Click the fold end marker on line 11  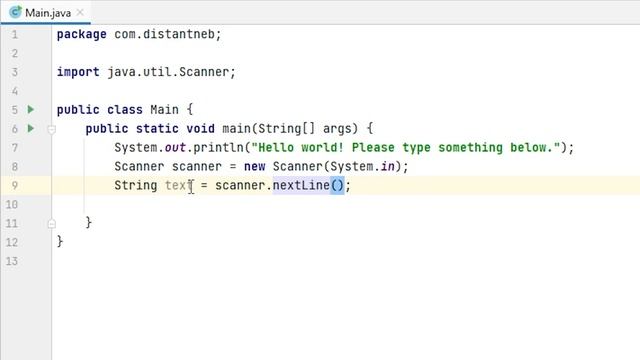click(x=51, y=224)
